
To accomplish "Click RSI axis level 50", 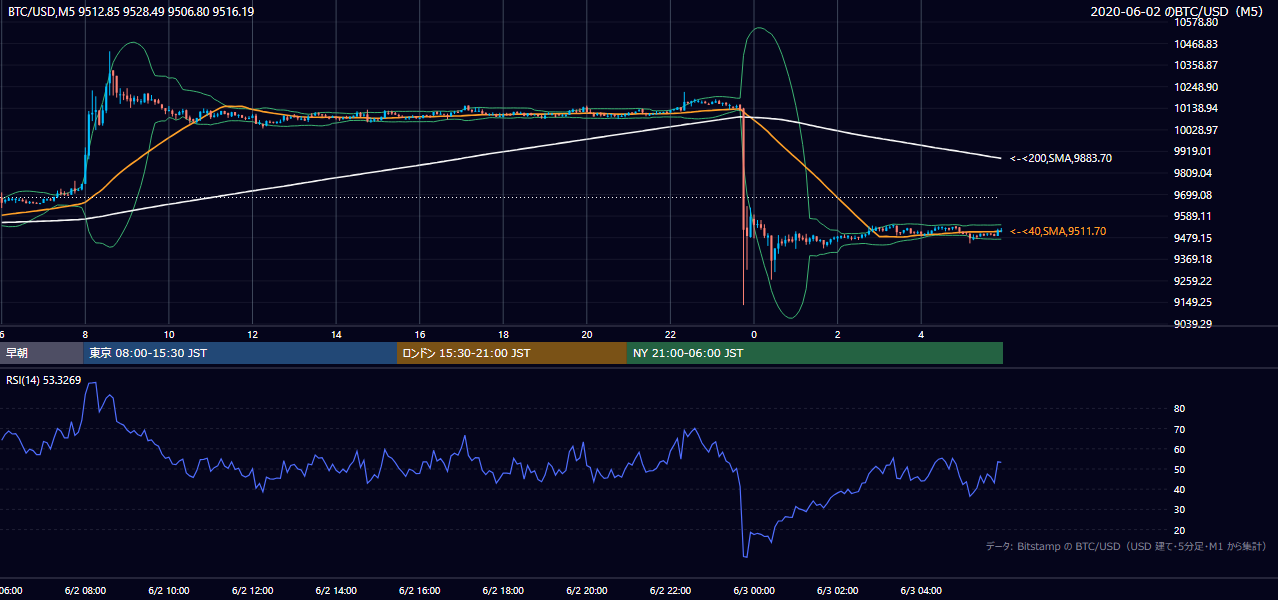I will (1180, 469).
